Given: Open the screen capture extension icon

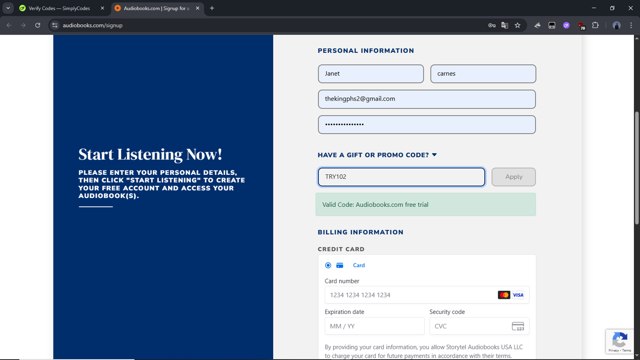Looking at the screenshot, I should click(552, 25).
